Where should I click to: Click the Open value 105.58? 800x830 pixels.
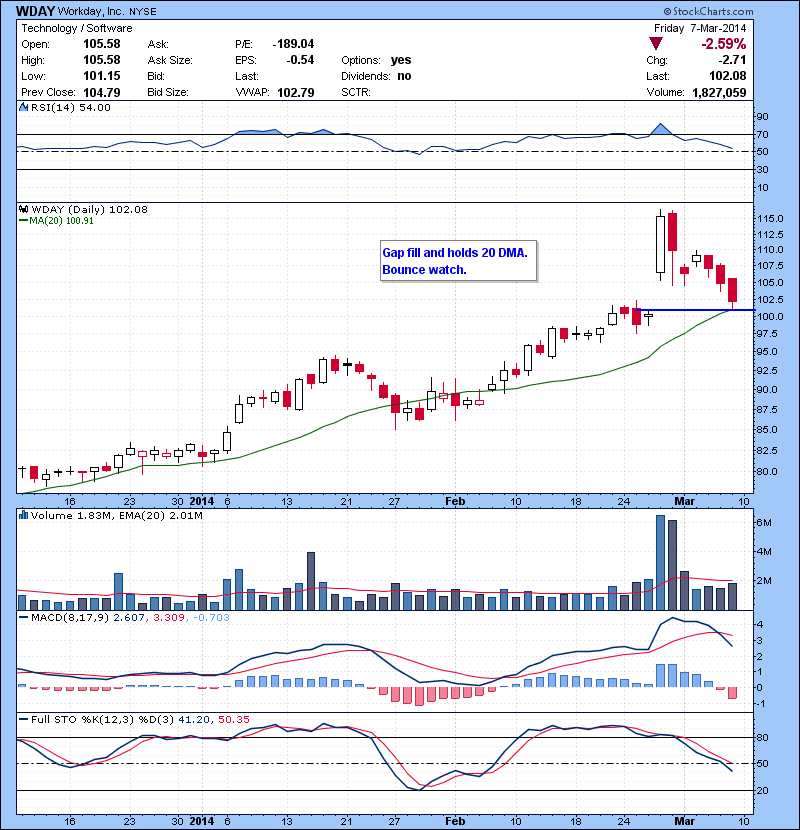[x=102, y=44]
